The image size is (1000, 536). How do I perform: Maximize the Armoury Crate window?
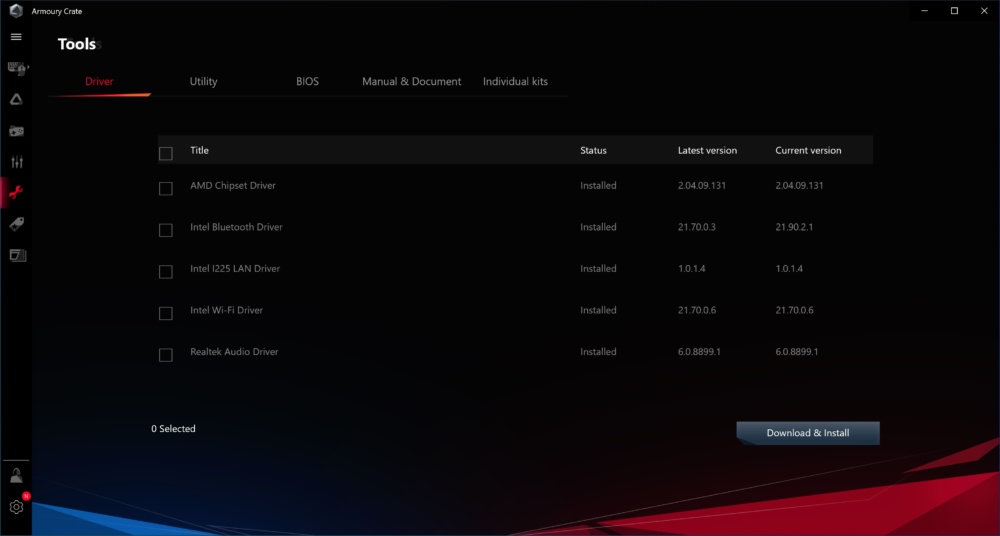954,11
